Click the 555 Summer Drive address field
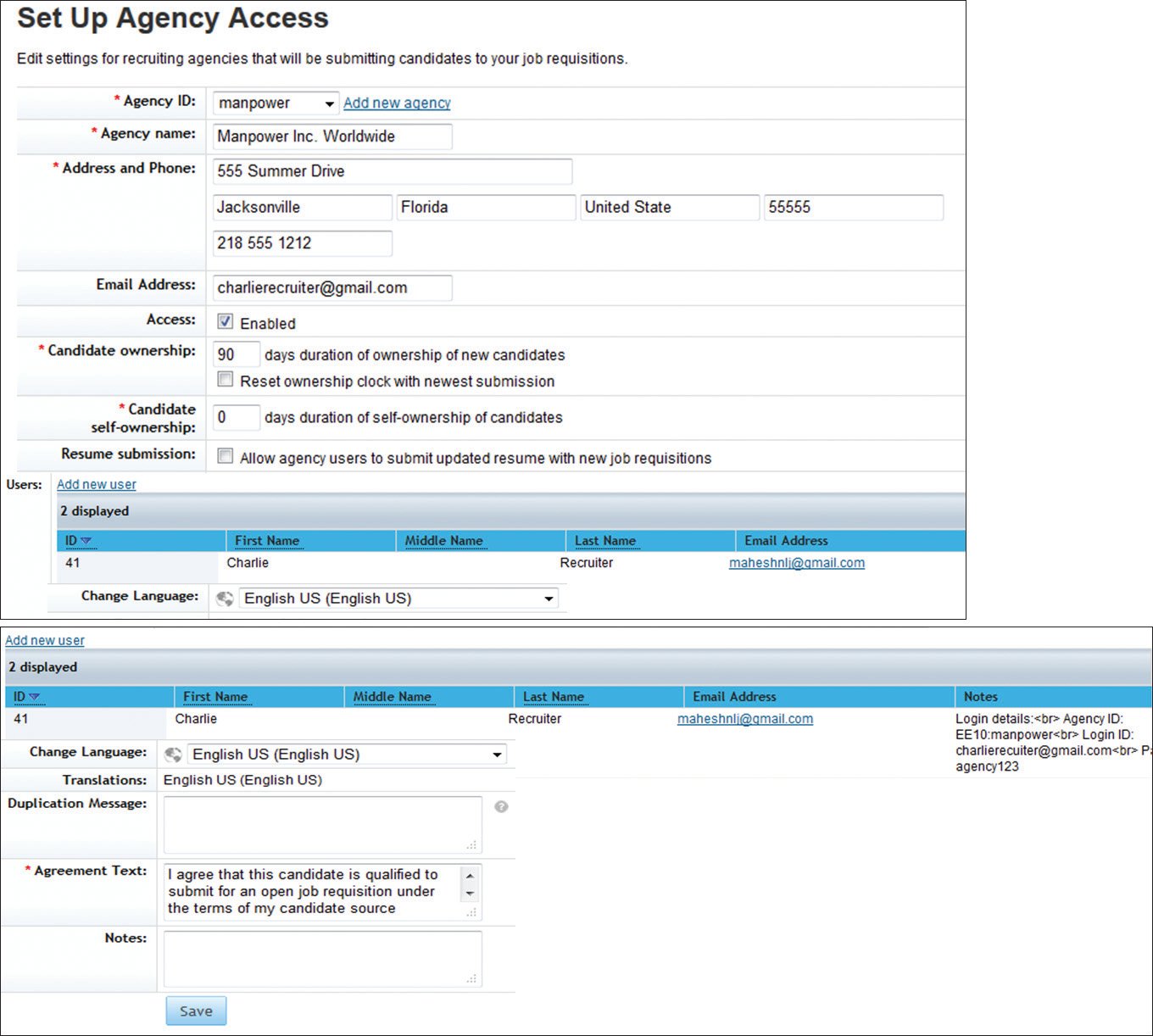 393,171
